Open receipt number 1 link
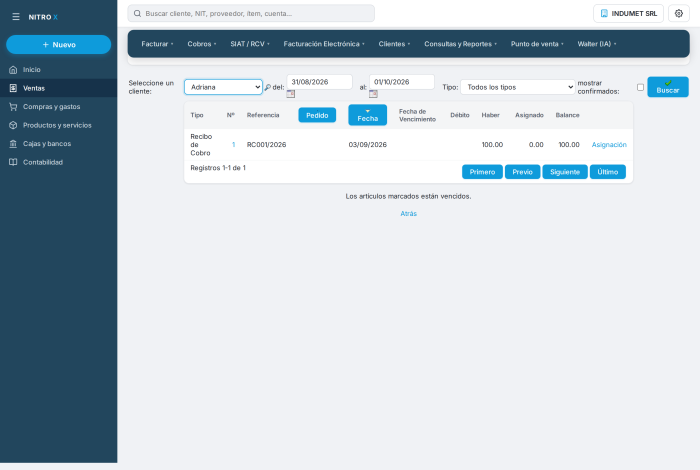Image resolution: width=700 pixels, height=470 pixels. click(x=233, y=145)
